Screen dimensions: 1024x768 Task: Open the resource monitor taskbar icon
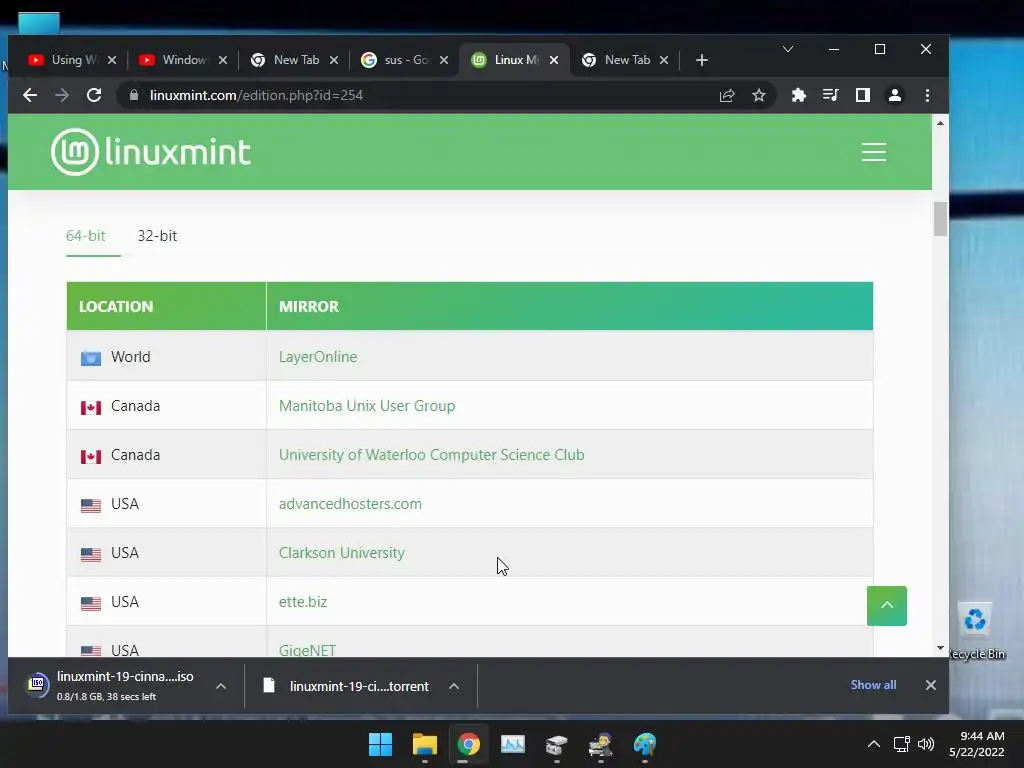513,744
